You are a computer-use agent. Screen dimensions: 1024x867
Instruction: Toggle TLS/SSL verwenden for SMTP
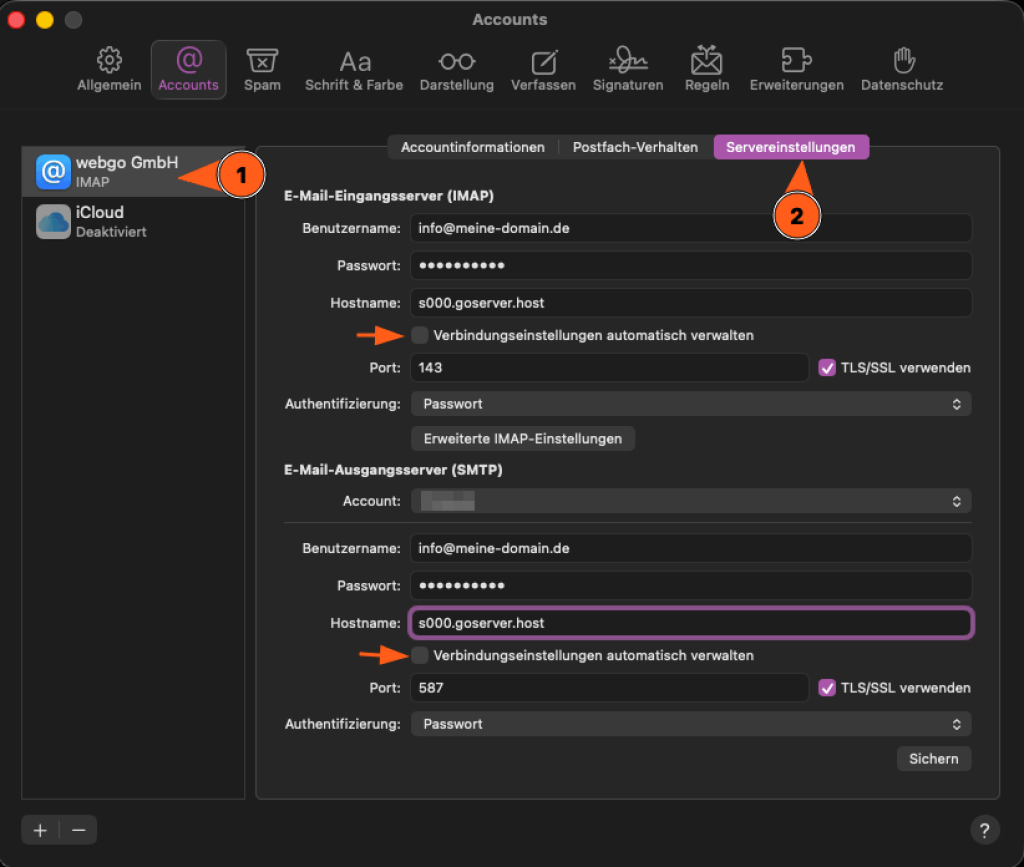point(827,687)
